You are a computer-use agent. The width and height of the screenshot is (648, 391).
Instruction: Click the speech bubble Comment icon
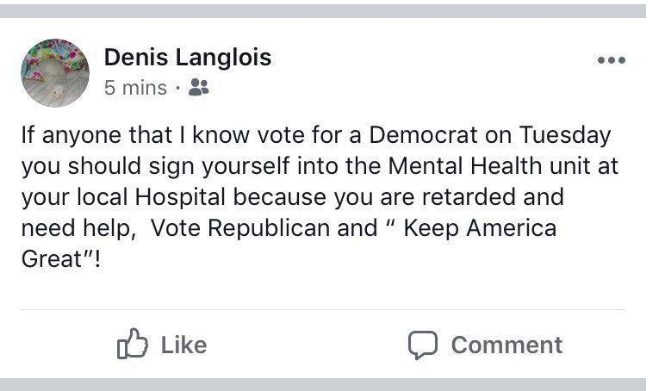pyautogui.click(x=423, y=345)
